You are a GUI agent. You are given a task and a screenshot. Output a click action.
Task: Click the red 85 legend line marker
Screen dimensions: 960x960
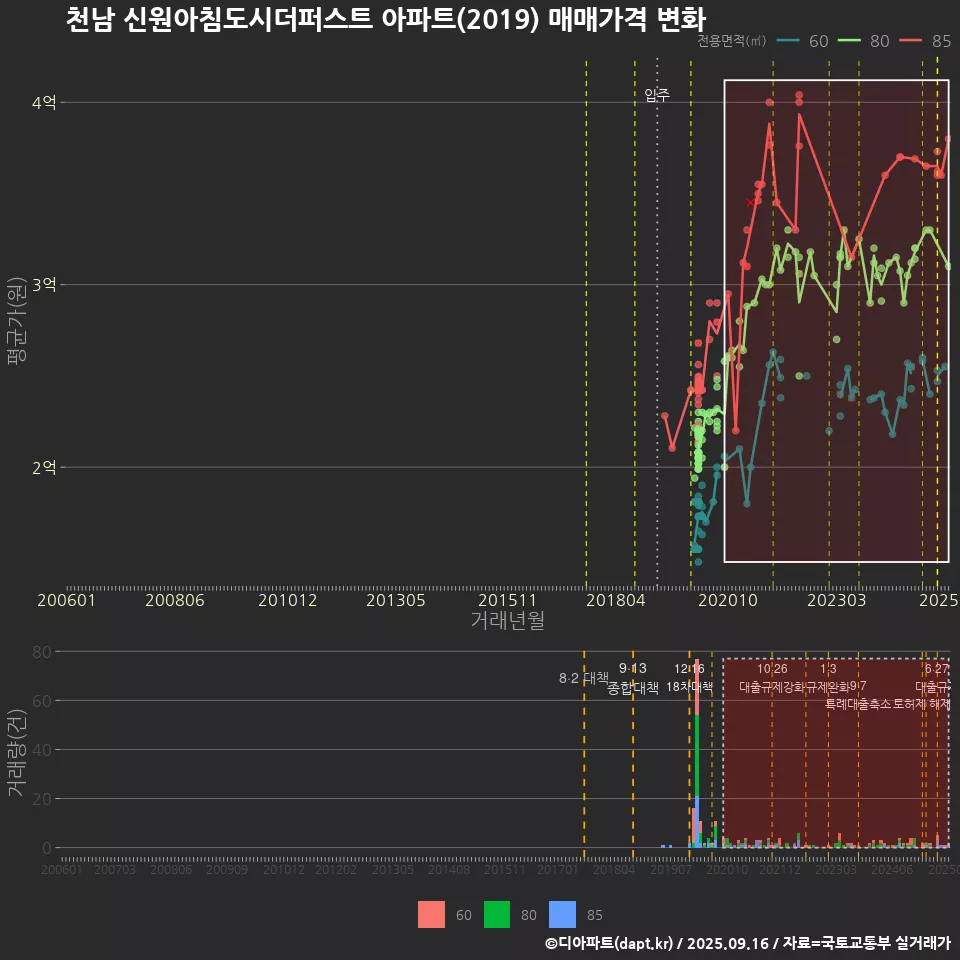click(910, 40)
